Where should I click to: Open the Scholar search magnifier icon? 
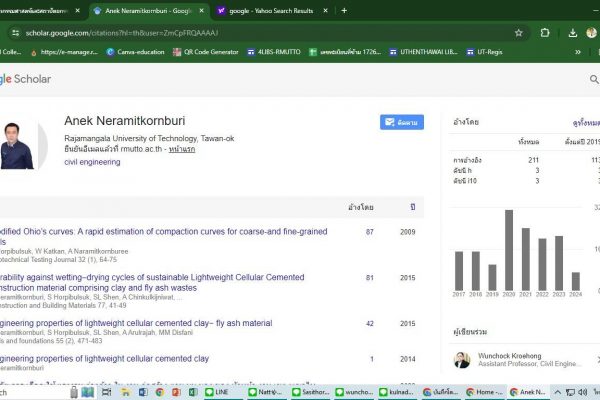[x=594, y=79]
